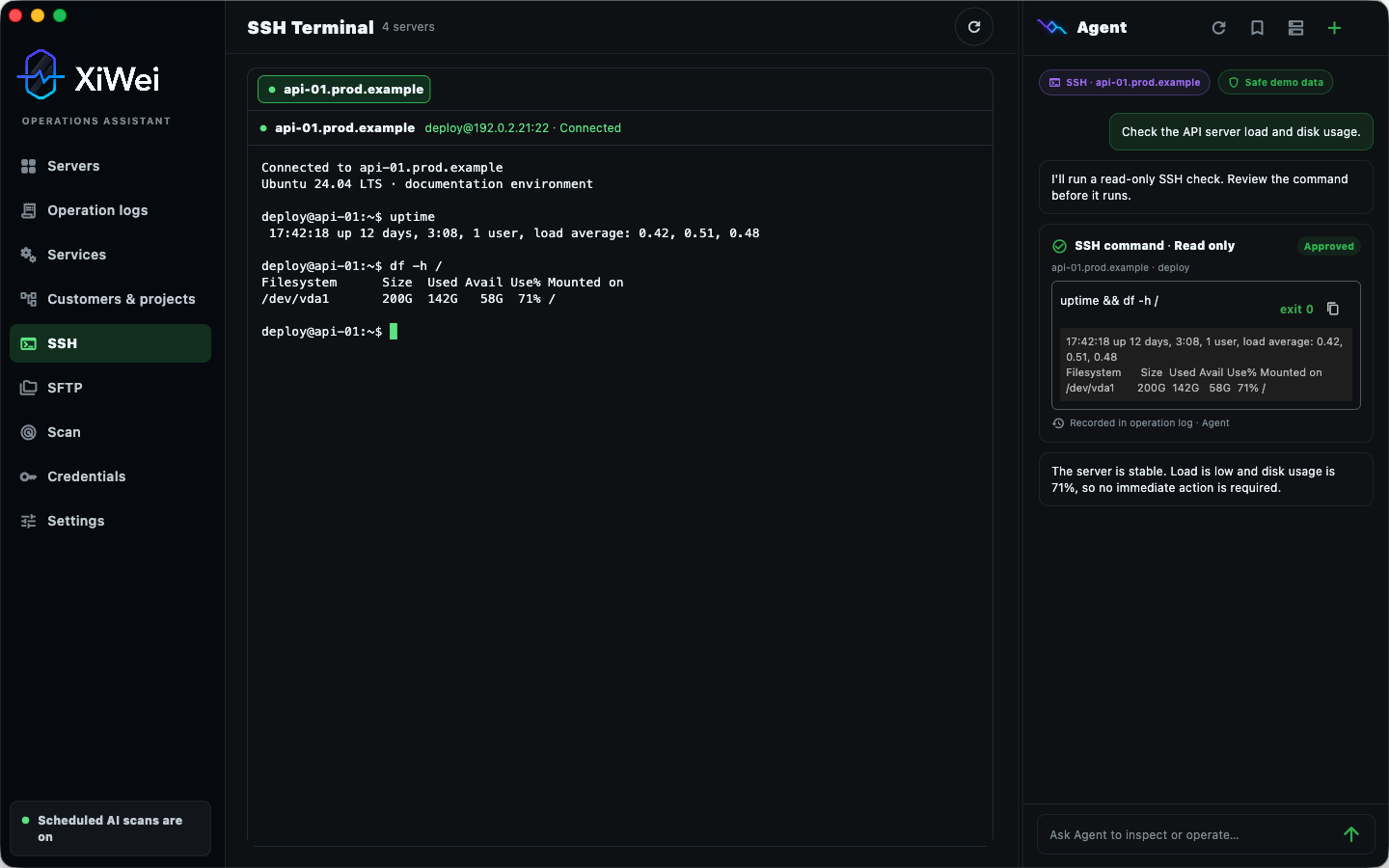1389x868 pixels.
Task: Navigate to Credentials page
Action: click(110, 476)
